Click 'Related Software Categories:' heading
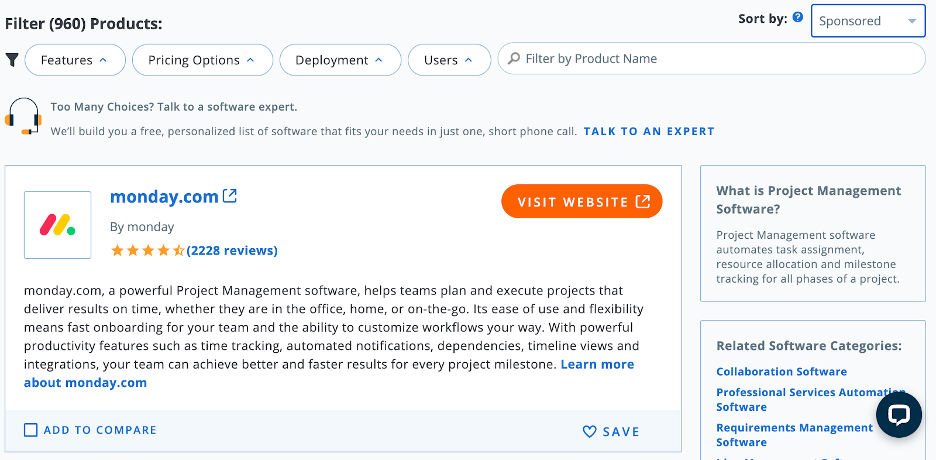 tap(809, 346)
